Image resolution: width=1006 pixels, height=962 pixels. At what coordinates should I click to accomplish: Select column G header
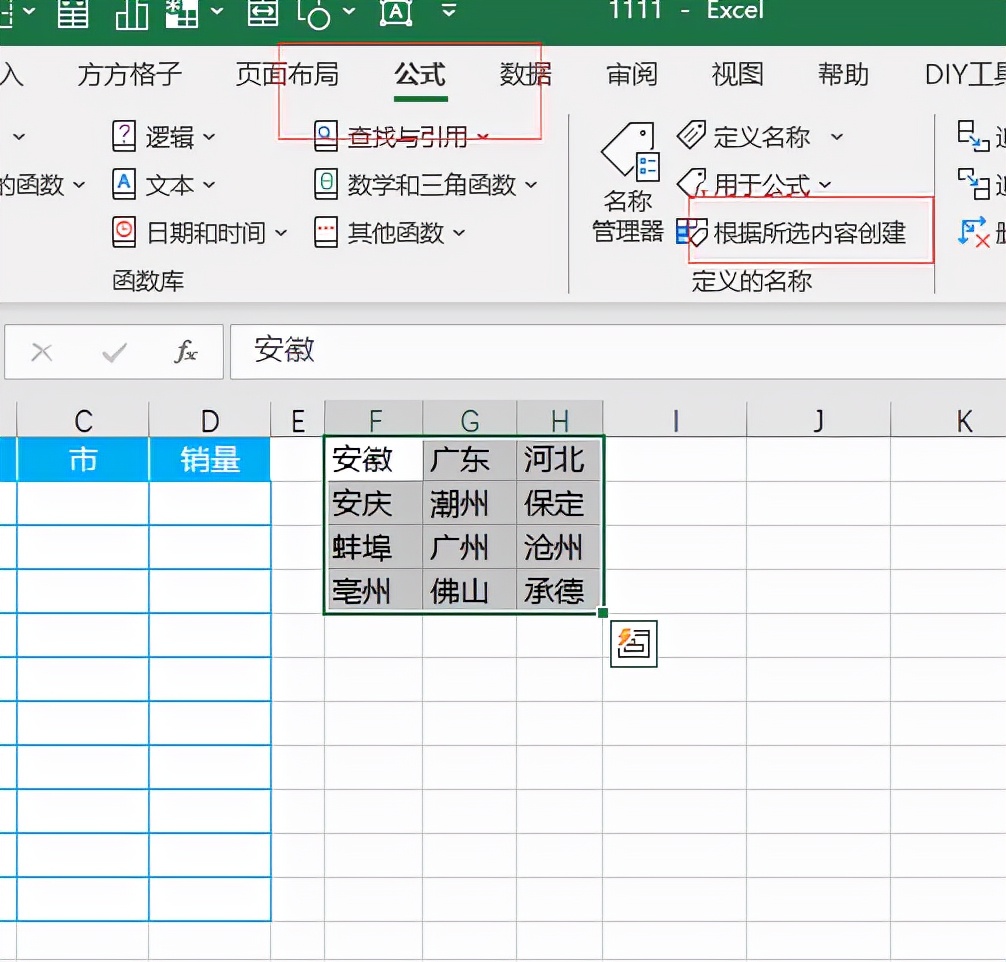tap(470, 421)
